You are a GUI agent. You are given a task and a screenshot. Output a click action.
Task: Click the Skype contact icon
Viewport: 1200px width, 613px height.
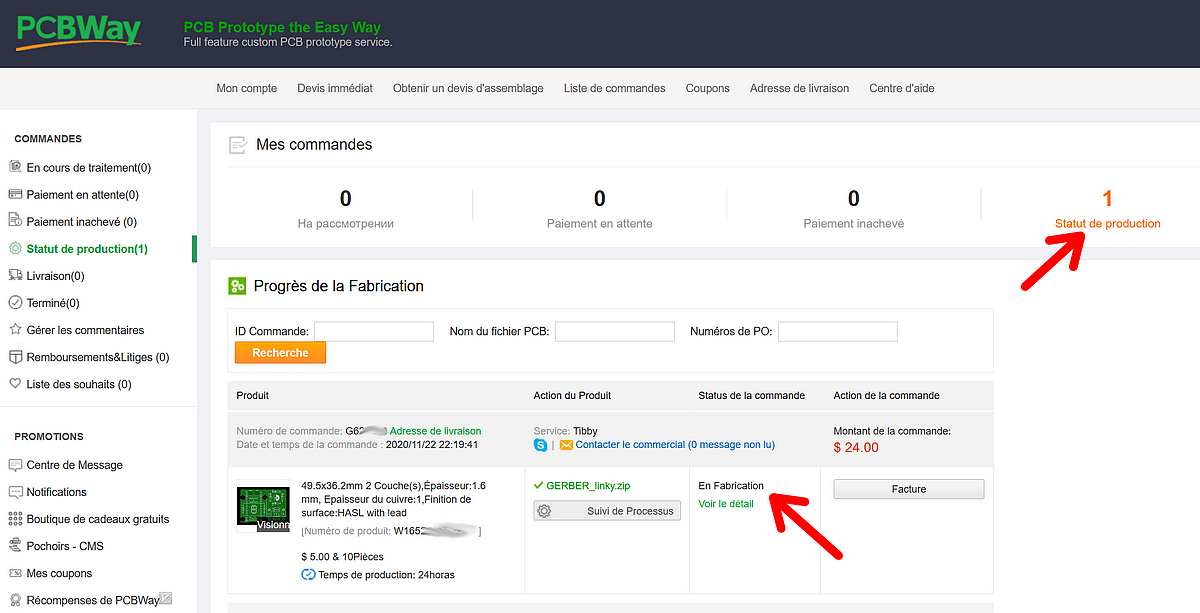[541, 444]
